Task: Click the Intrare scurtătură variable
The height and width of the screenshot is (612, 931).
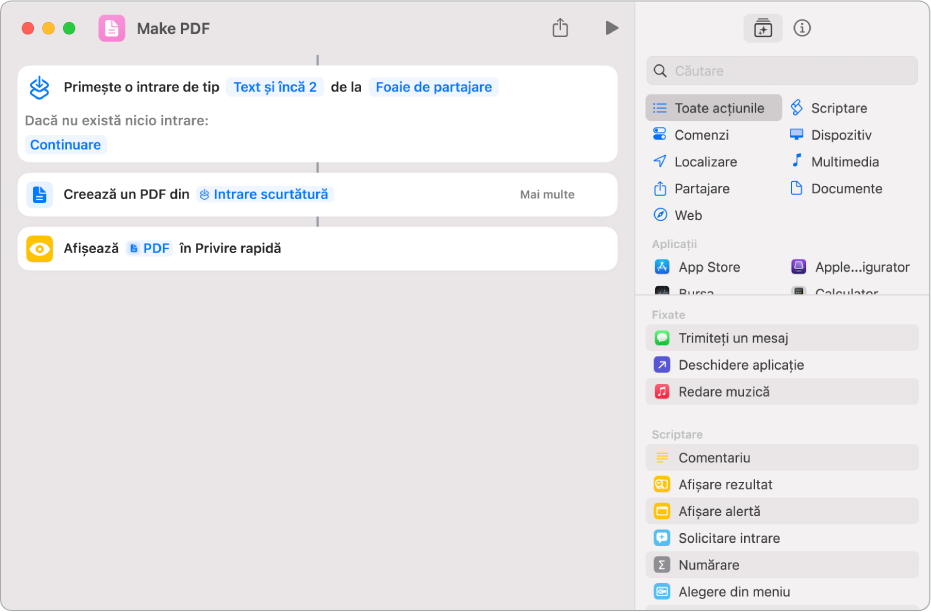Action: [x=265, y=195]
